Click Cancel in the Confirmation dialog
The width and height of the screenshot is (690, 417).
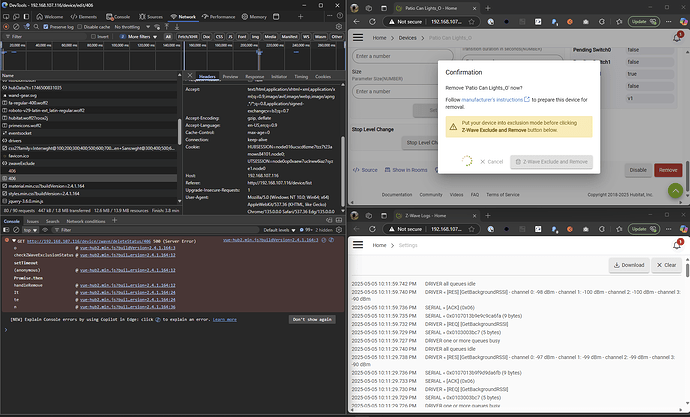coord(492,161)
